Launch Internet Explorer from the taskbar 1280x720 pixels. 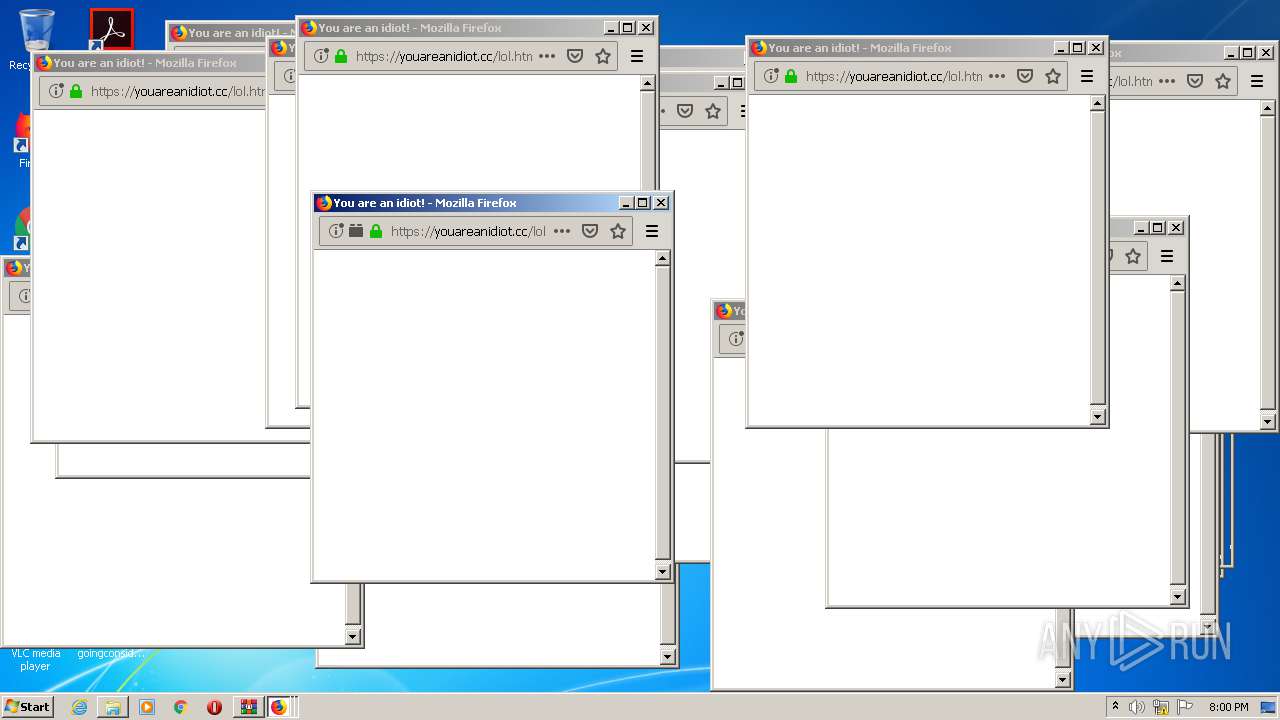pyautogui.click(x=79, y=707)
